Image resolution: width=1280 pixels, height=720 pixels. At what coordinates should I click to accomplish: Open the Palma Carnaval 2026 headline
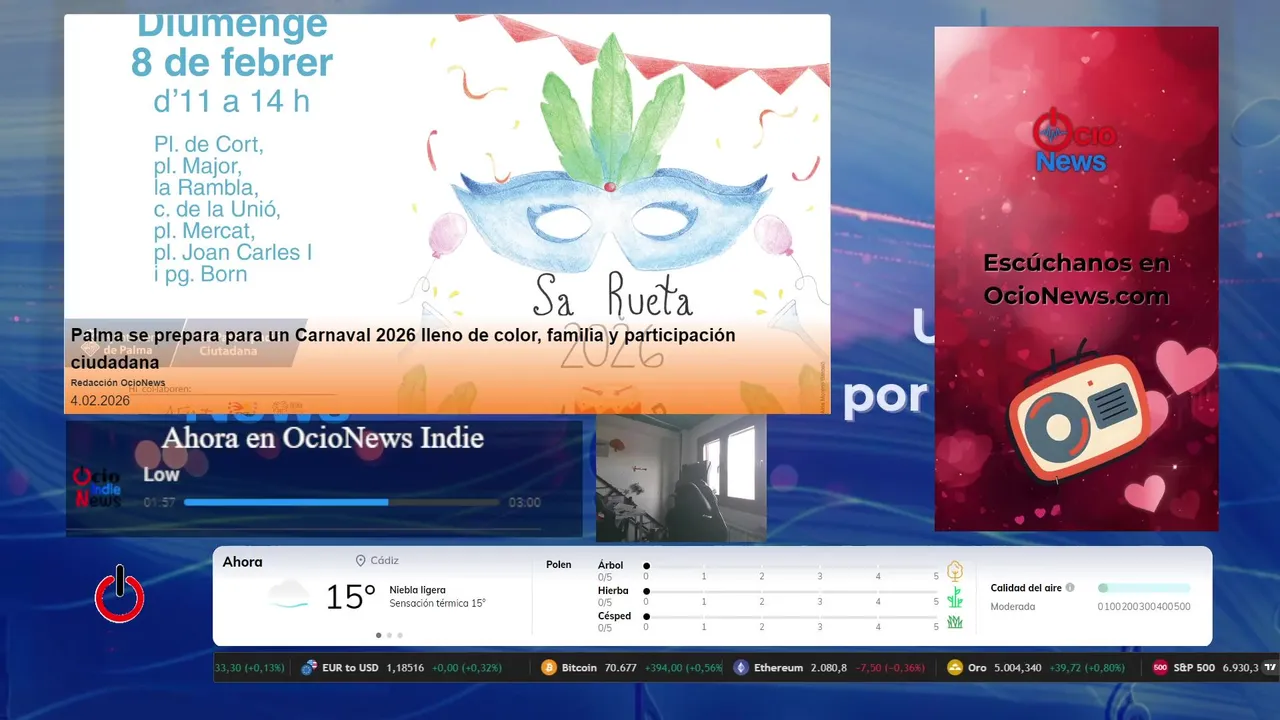click(403, 348)
